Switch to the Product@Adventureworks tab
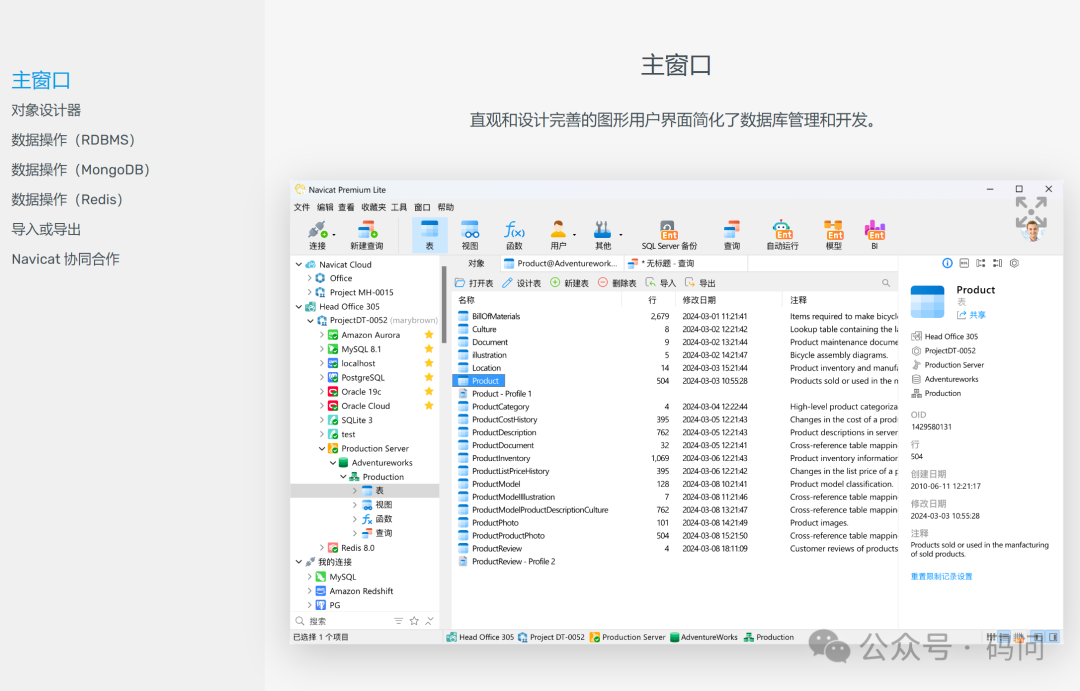This screenshot has width=1080, height=691. (561, 263)
